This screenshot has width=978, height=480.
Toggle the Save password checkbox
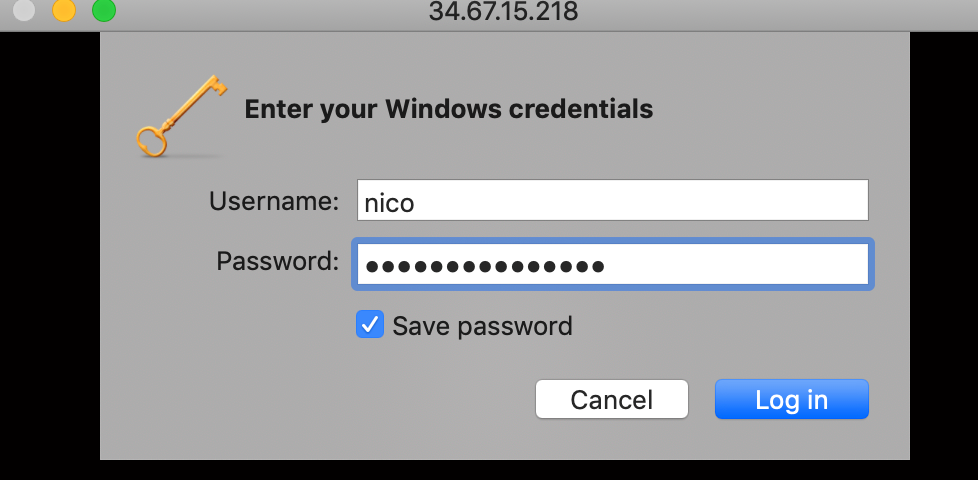tap(370, 325)
